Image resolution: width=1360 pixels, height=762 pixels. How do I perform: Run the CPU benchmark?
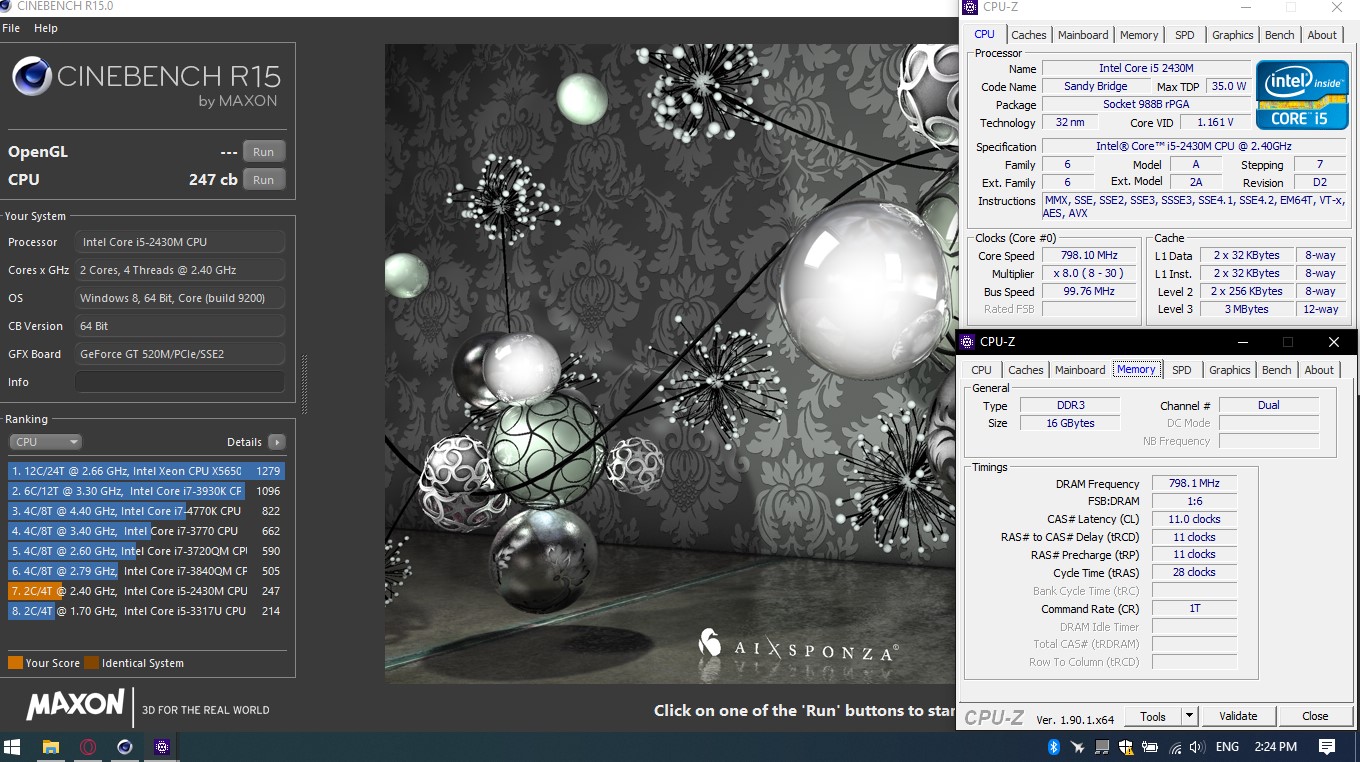[263, 180]
